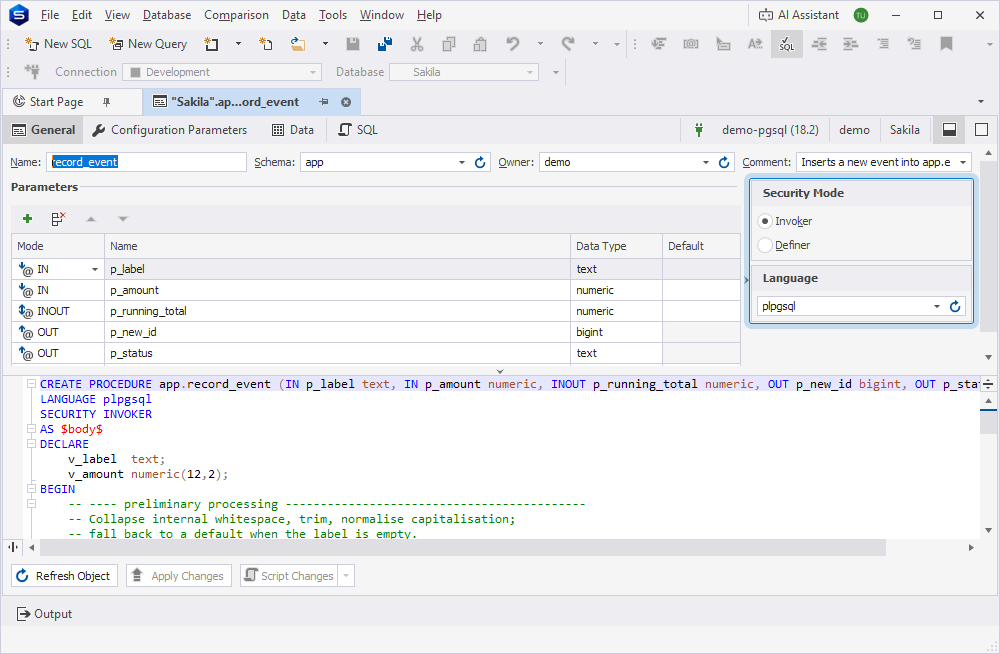
Task: Click the Open File folder icon
Action: (x=298, y=43)
